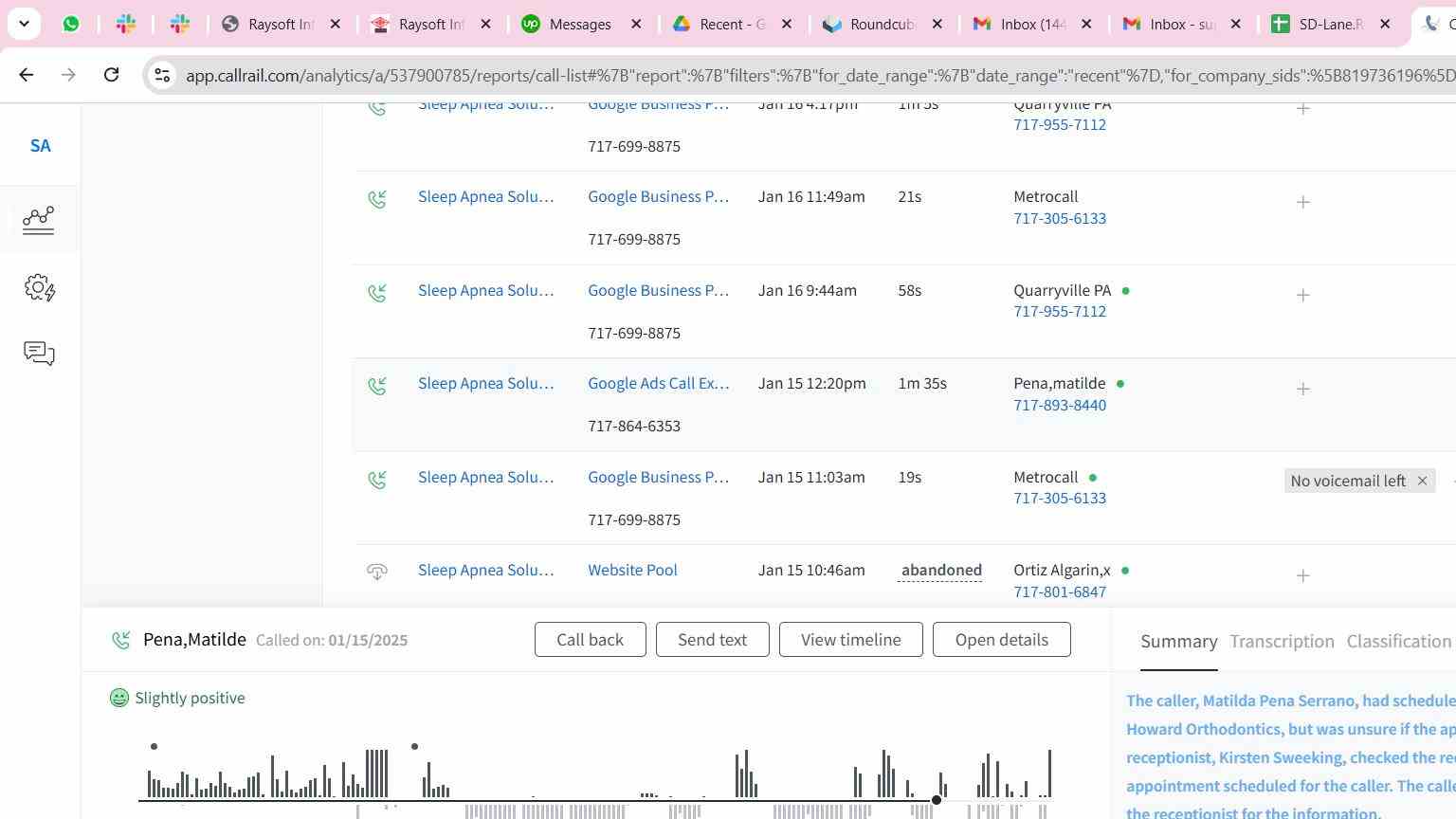Click abandoned call icon for Jan 15 10:46am row

coord(377,572)
